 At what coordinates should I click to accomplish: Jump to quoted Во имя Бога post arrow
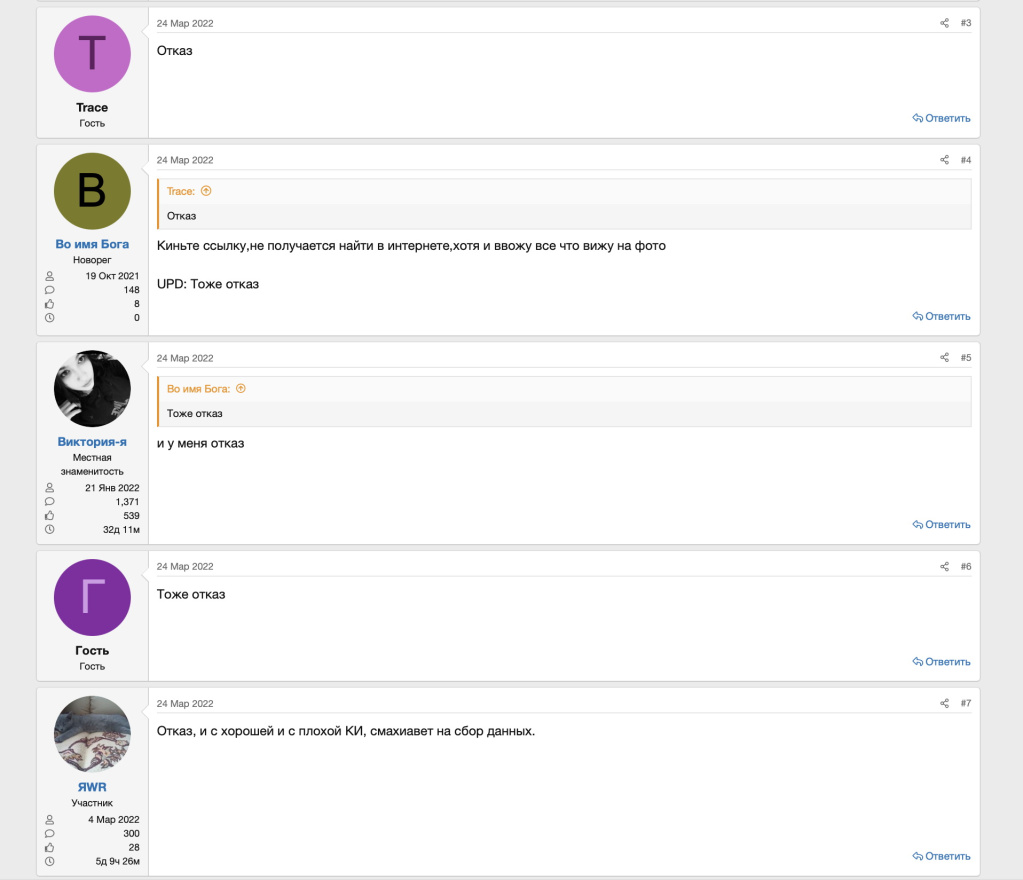click(x=240, y=389)
